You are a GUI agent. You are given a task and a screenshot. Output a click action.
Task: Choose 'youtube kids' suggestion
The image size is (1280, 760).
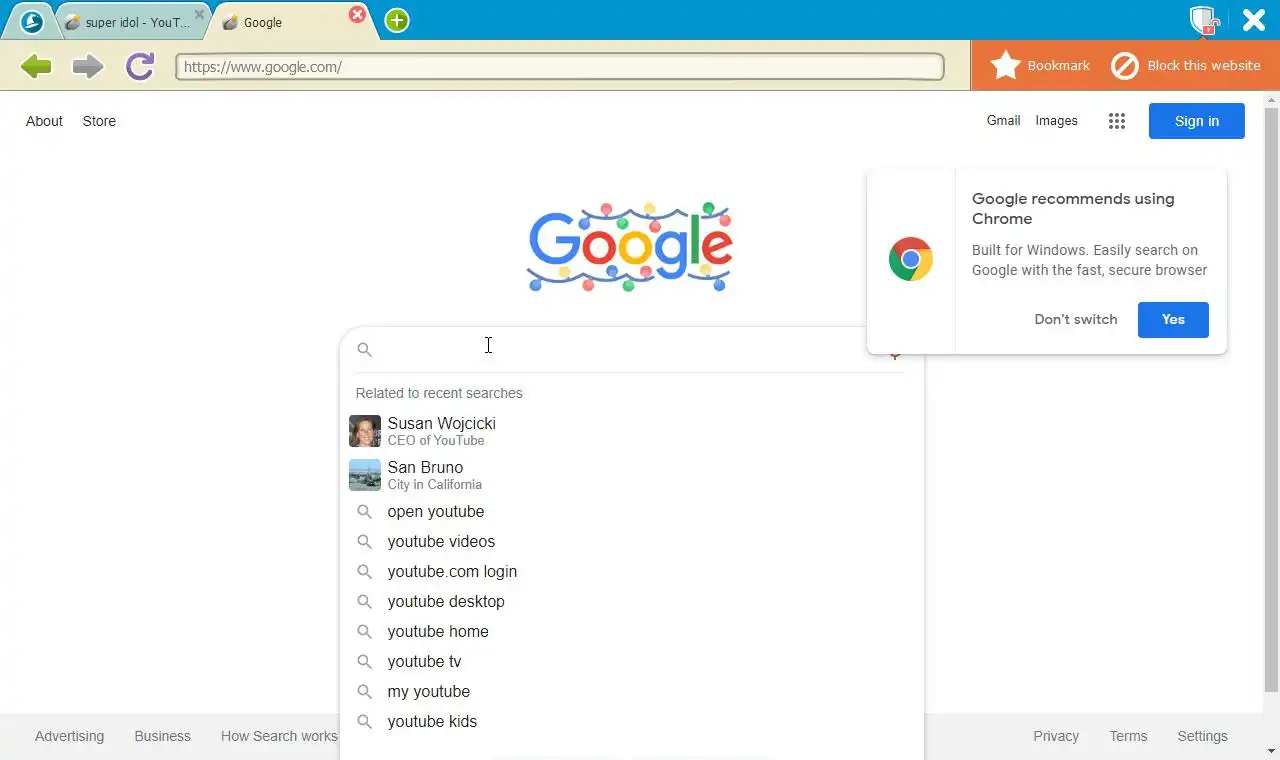tap(632, 721)
